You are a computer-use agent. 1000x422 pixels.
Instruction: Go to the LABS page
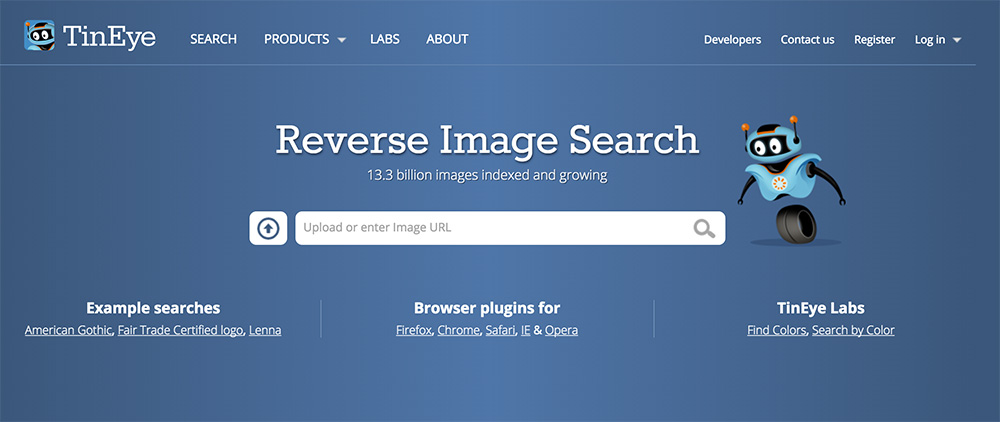tap(385, 39)
